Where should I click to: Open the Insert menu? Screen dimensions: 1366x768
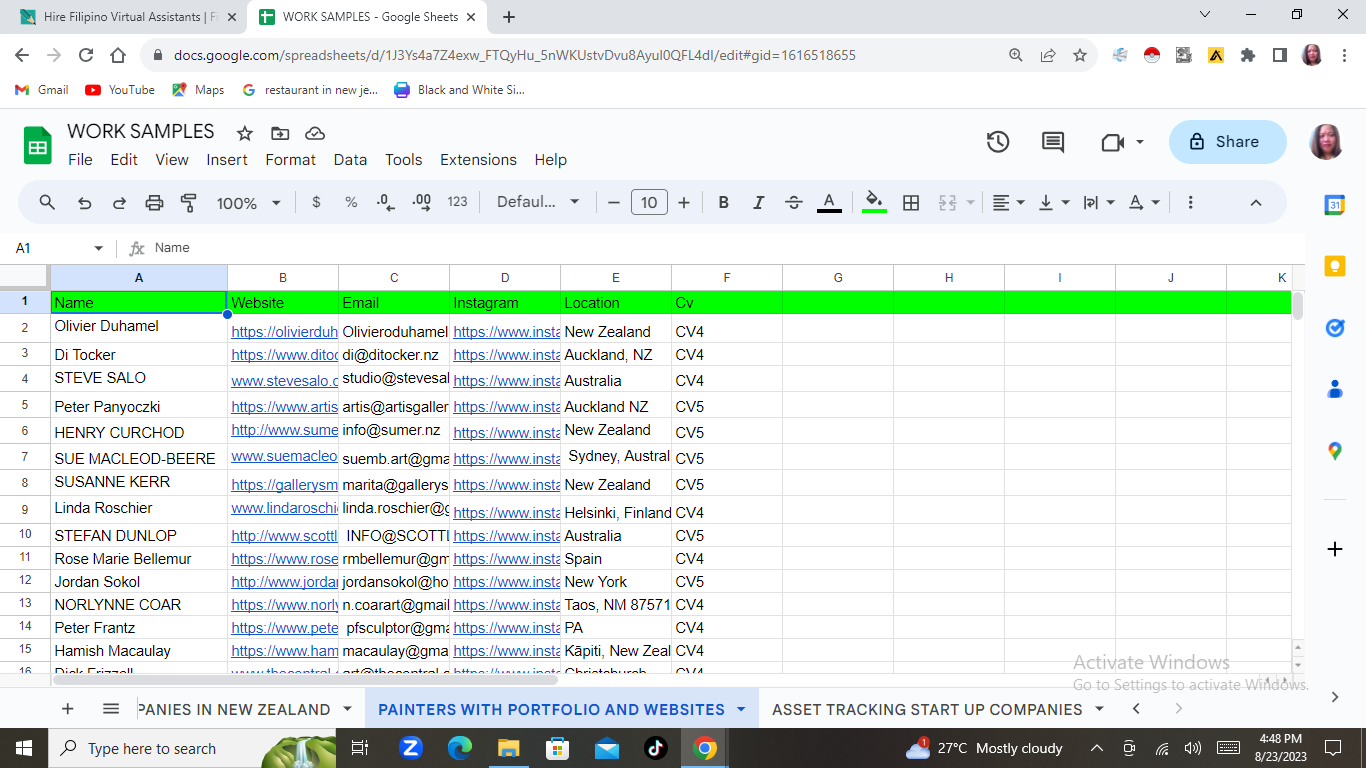(227, 160)
